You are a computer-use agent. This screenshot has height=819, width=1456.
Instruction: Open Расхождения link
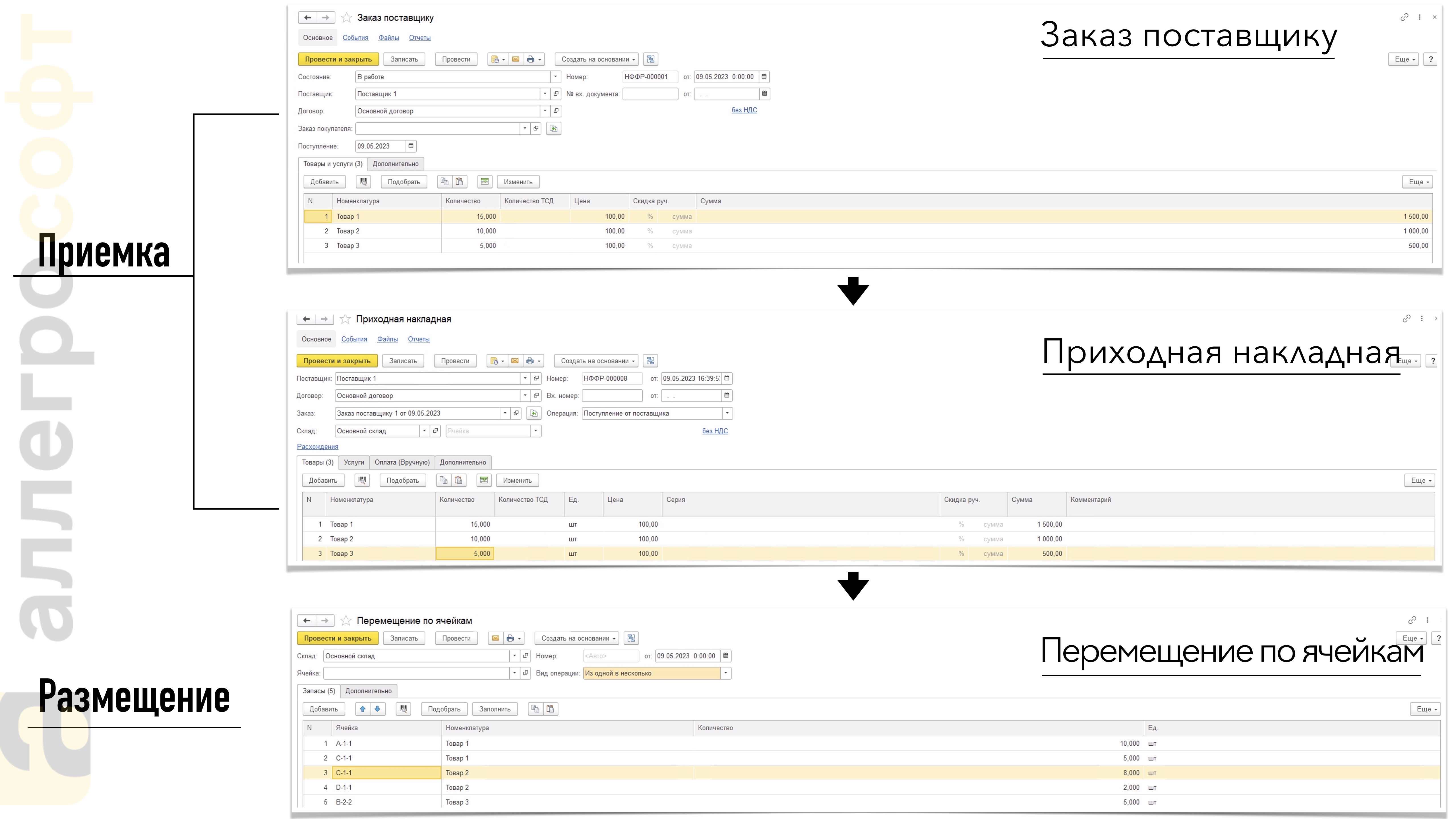[318, 447]
